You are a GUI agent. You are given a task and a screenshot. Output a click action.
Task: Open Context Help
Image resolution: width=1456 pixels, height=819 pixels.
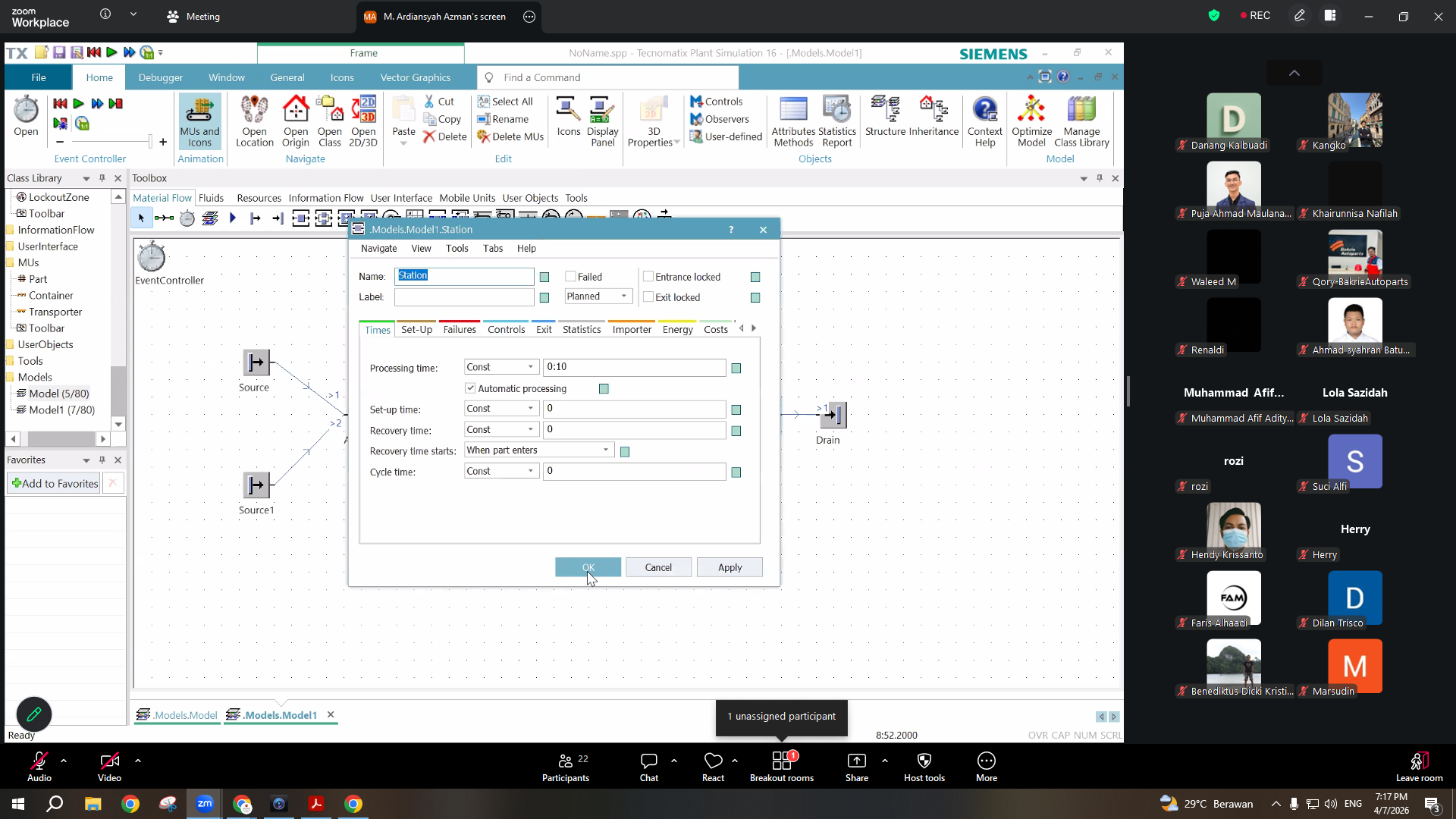click(985, 121)
